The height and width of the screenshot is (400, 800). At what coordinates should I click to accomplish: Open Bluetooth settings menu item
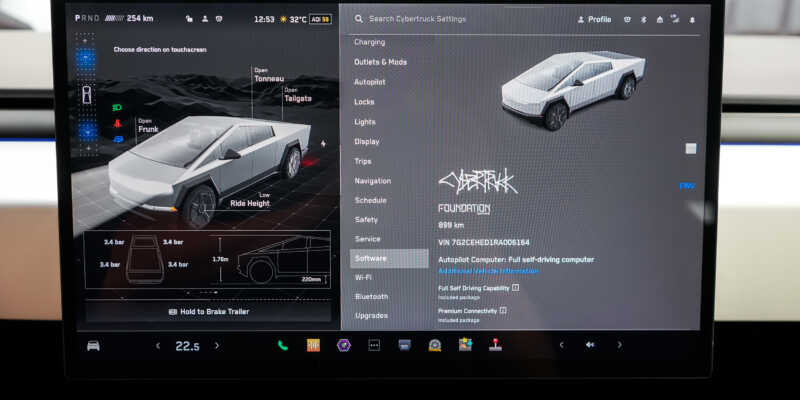(x=371, y=296)
